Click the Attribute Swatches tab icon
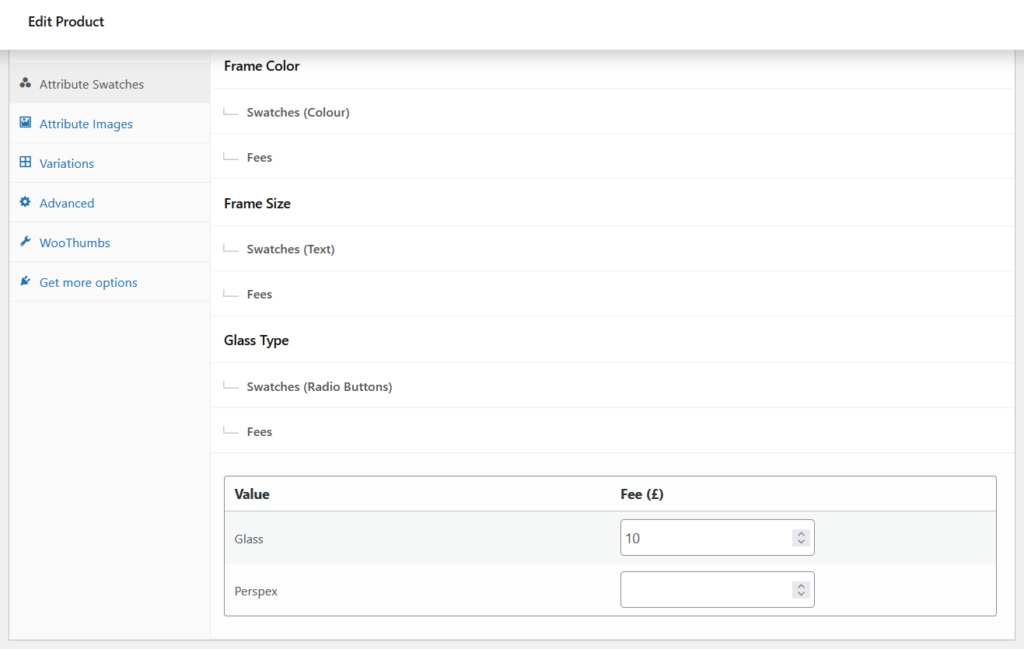 tap(26, 84)
